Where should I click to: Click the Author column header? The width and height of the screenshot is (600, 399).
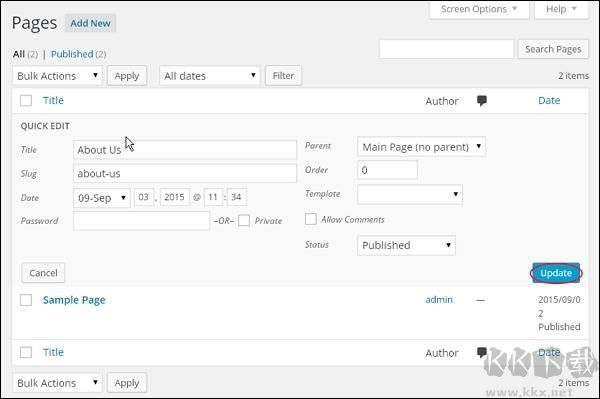[x=442, y=101]
